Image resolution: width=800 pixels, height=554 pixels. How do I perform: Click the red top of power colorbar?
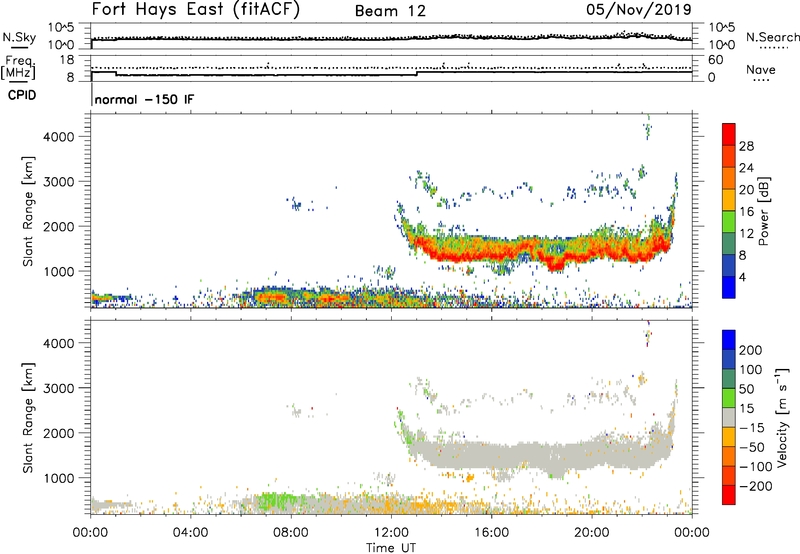(729, 134)
